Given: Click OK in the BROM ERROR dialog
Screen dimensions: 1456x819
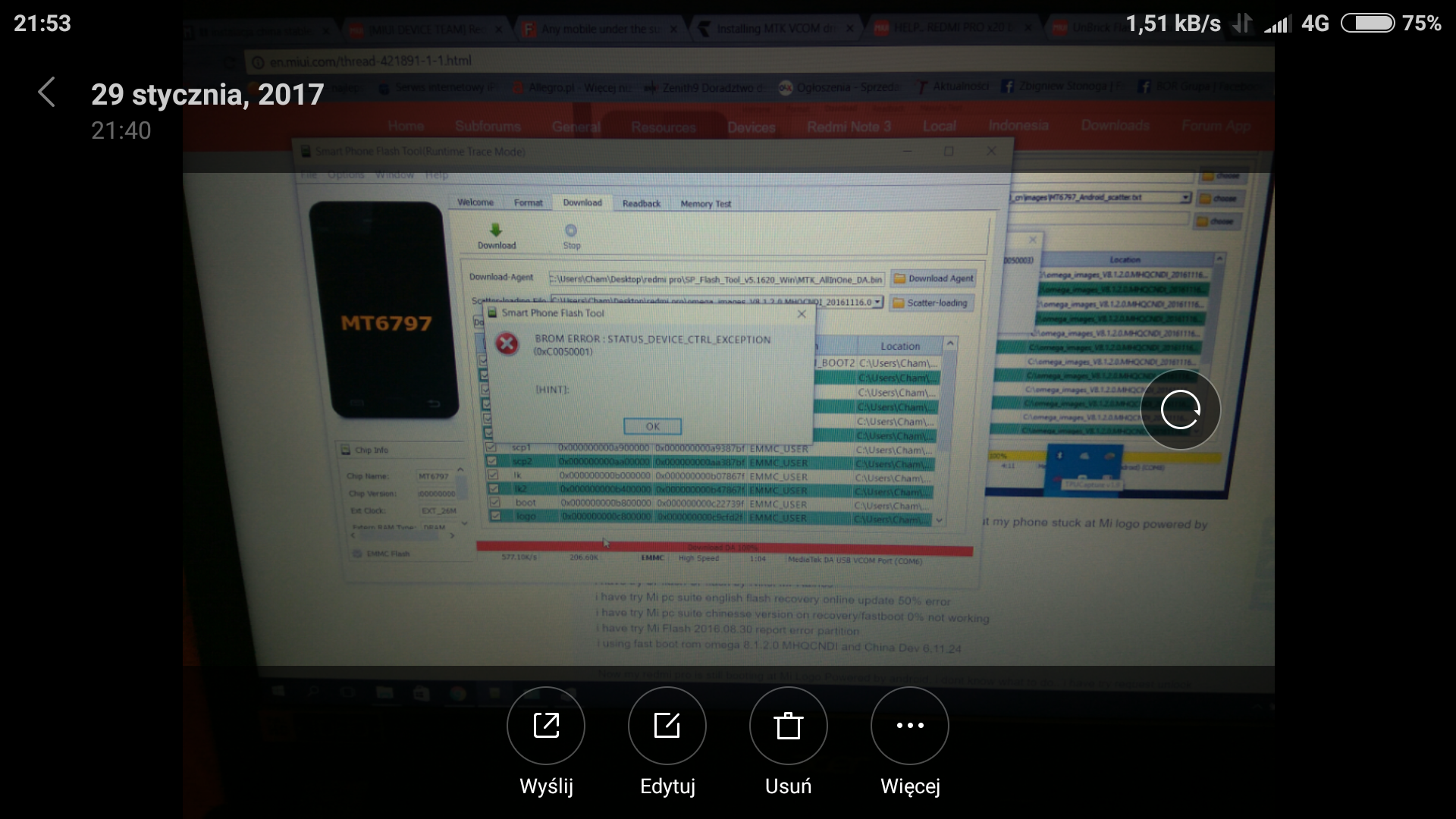Looking at the screenshot, I should (652, 426).
